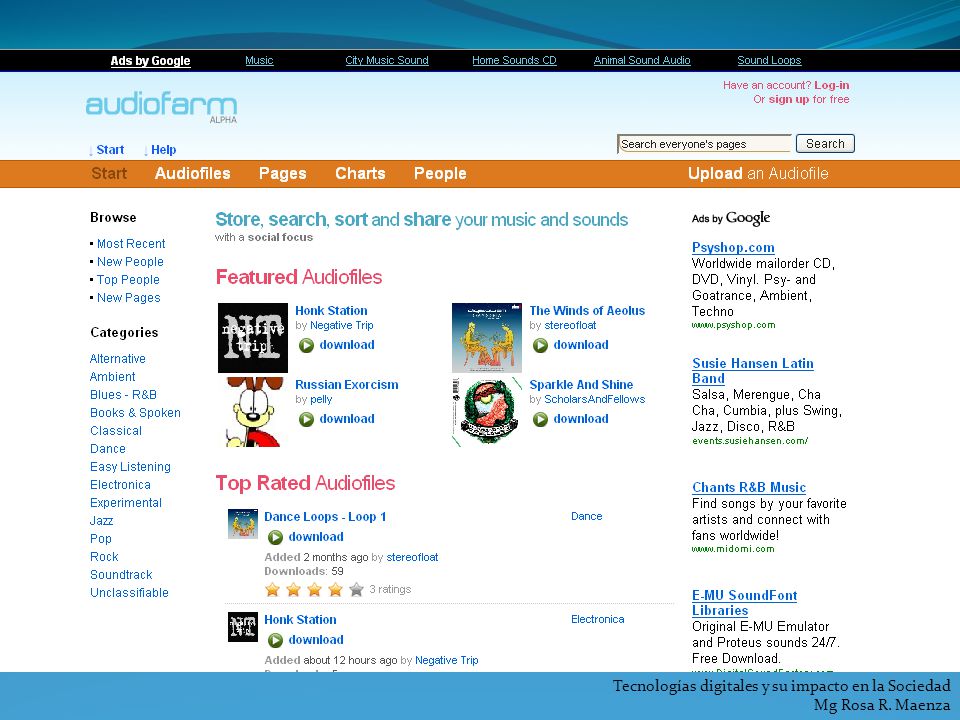960x720 pixels.
Task: Switch to the Audiofiles tab
Action: (x=193, y=174)
